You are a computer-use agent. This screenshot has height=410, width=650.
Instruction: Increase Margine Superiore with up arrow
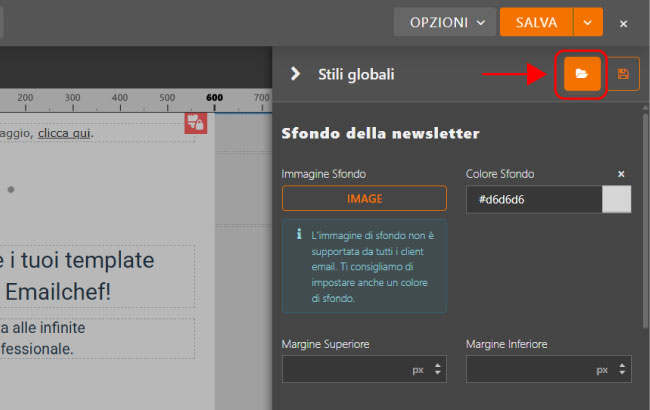[x=437, y=365]
